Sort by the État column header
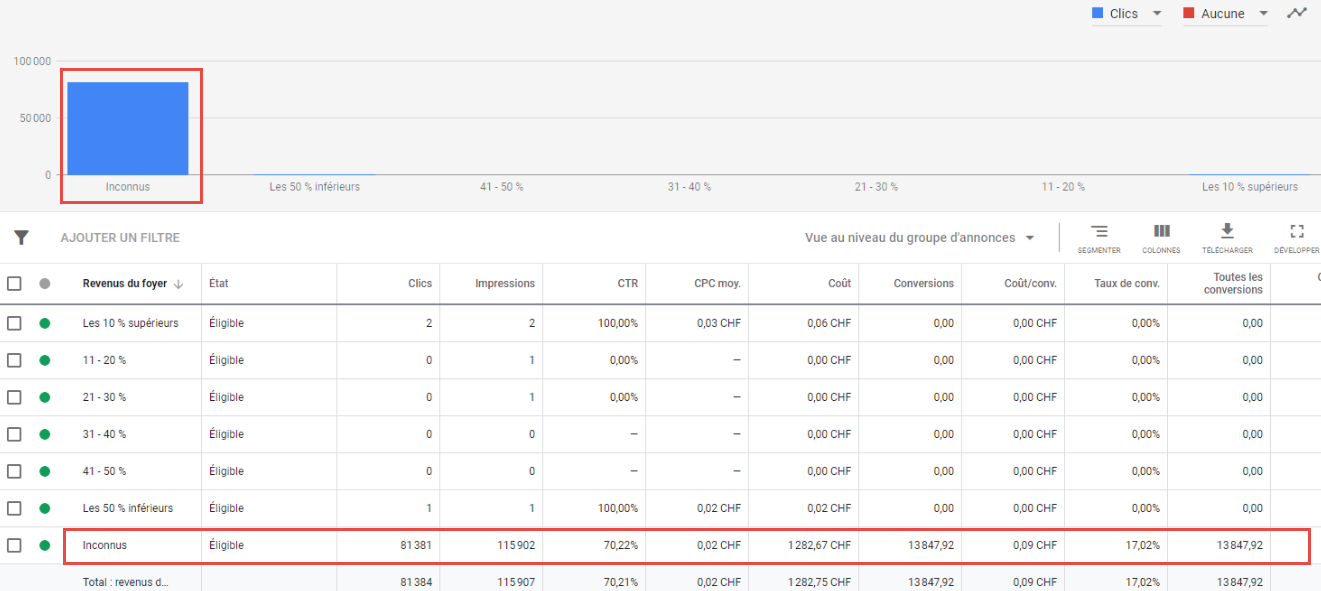The width and height of the screenshot is (1321, 591). [219, 284]
